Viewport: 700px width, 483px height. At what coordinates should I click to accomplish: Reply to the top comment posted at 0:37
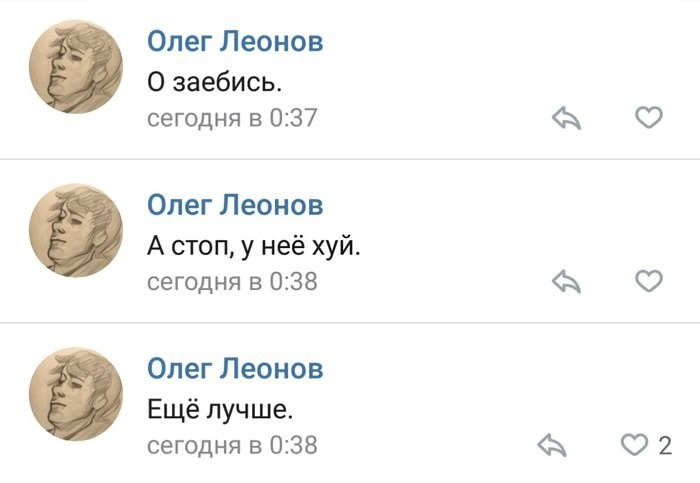pyautogui.click(x=567, y=119)
